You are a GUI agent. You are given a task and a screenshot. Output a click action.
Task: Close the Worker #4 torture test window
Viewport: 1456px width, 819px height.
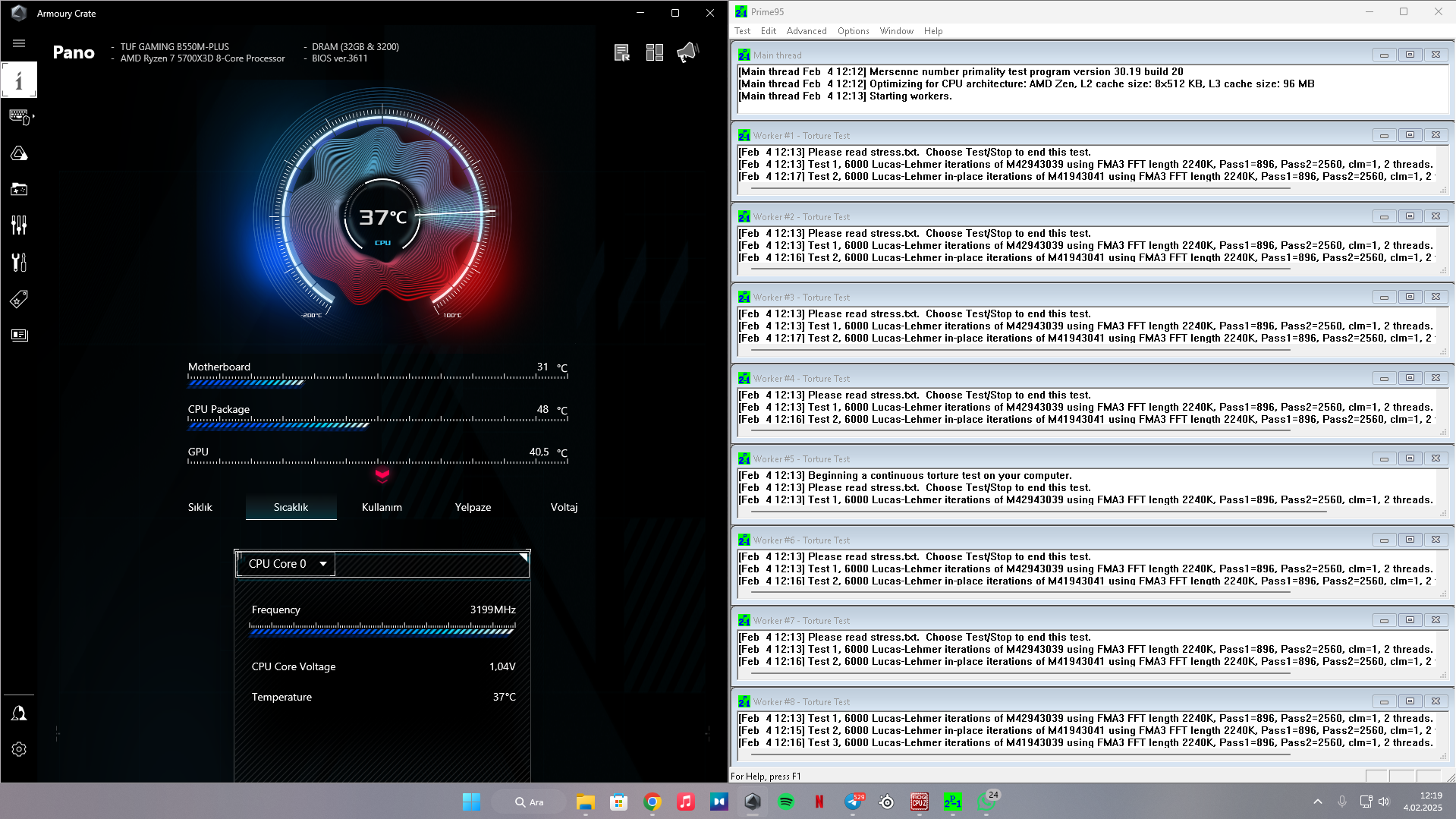1436,378
